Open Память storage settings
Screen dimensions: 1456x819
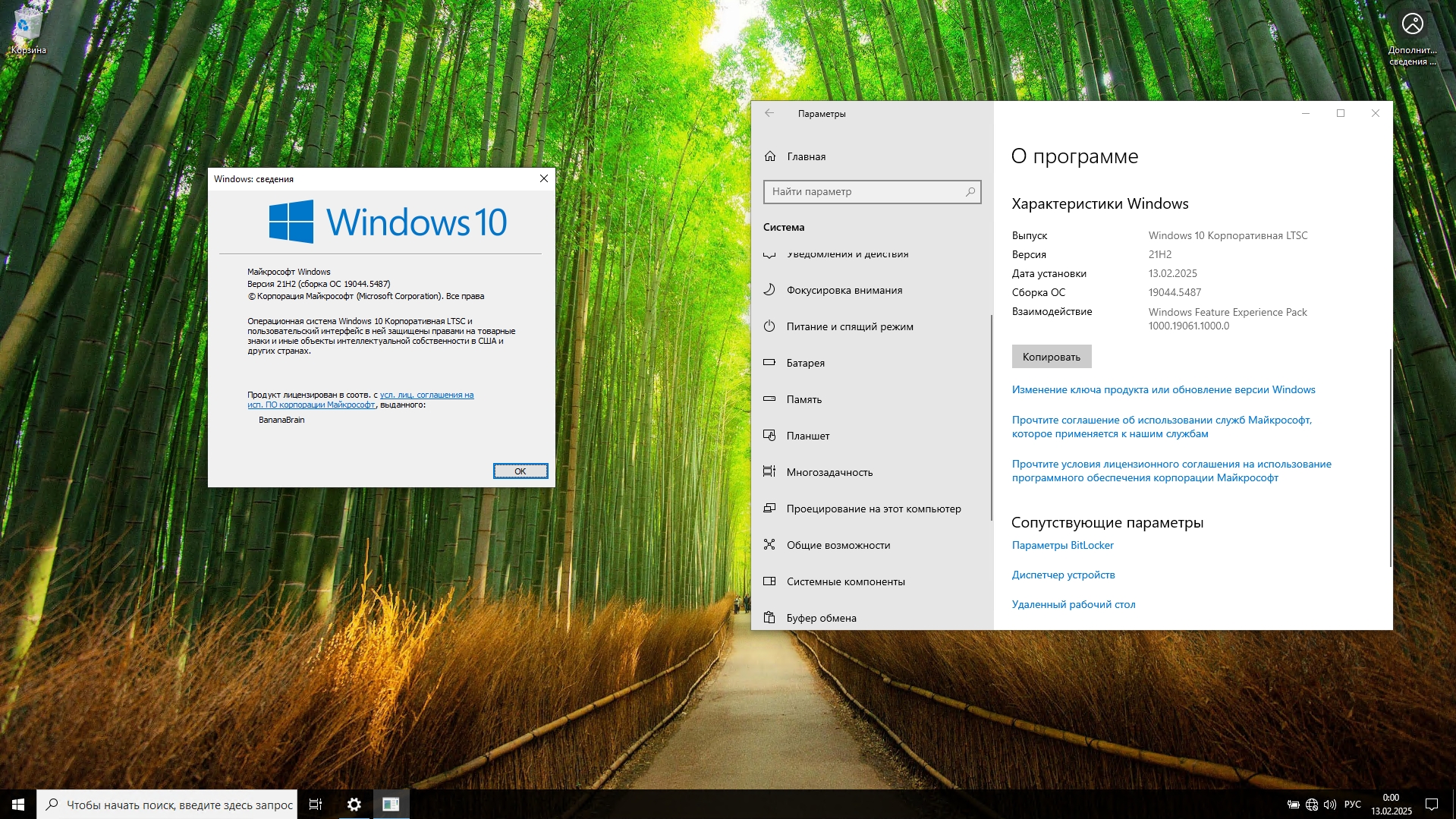pyautogui.click(x=872, y=399)
